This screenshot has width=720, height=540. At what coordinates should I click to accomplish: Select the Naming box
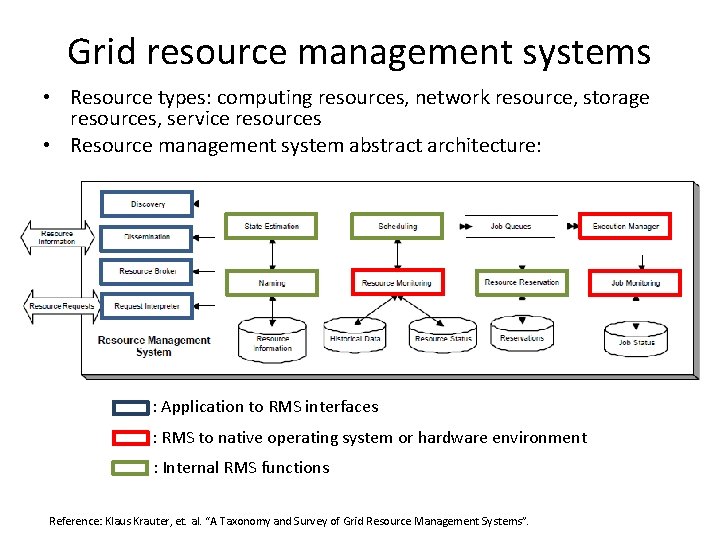click(272, 283)
